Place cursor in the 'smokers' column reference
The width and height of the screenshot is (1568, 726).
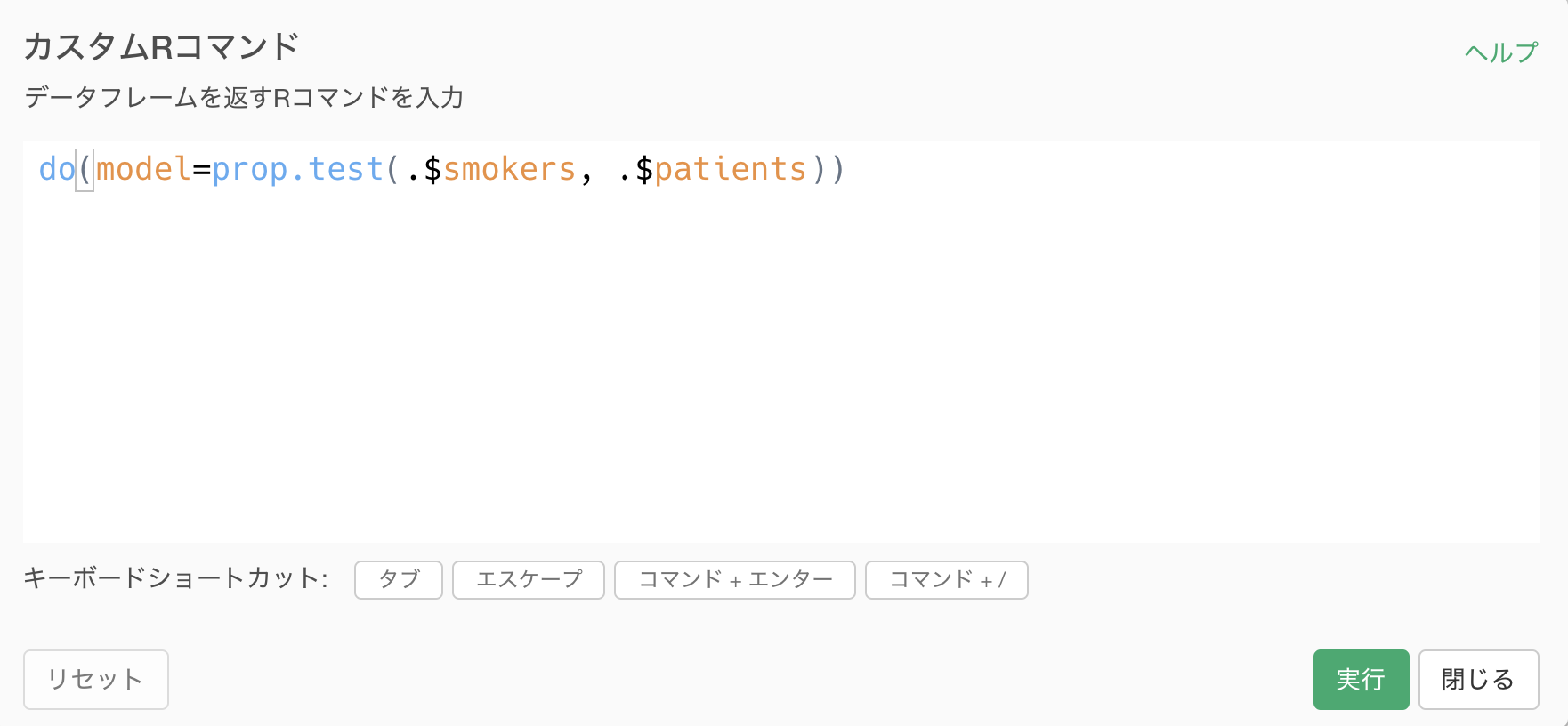(510, 169)
